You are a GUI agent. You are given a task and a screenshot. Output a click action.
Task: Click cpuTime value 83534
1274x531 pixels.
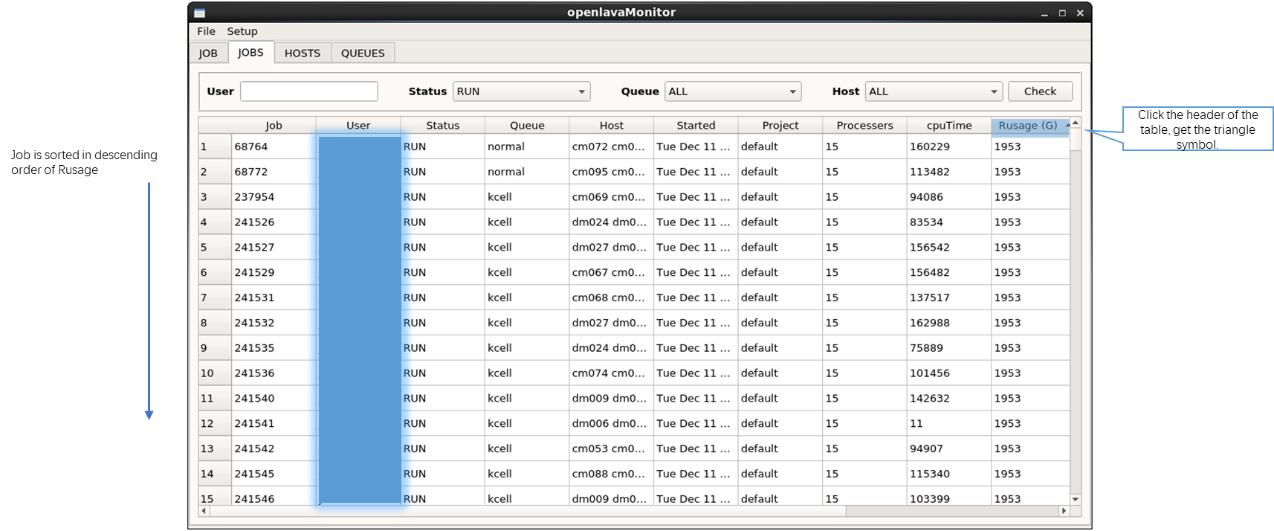click(949, 222)
